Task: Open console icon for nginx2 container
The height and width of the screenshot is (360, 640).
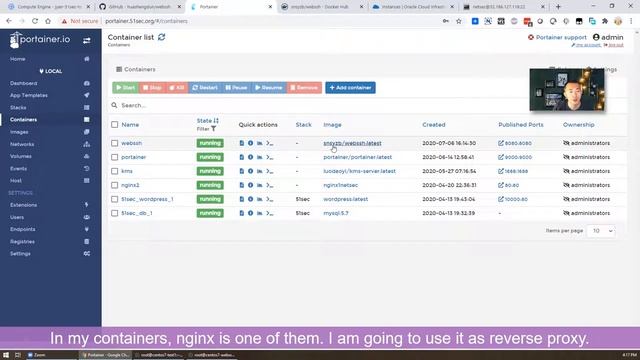Action: point(269,185)
